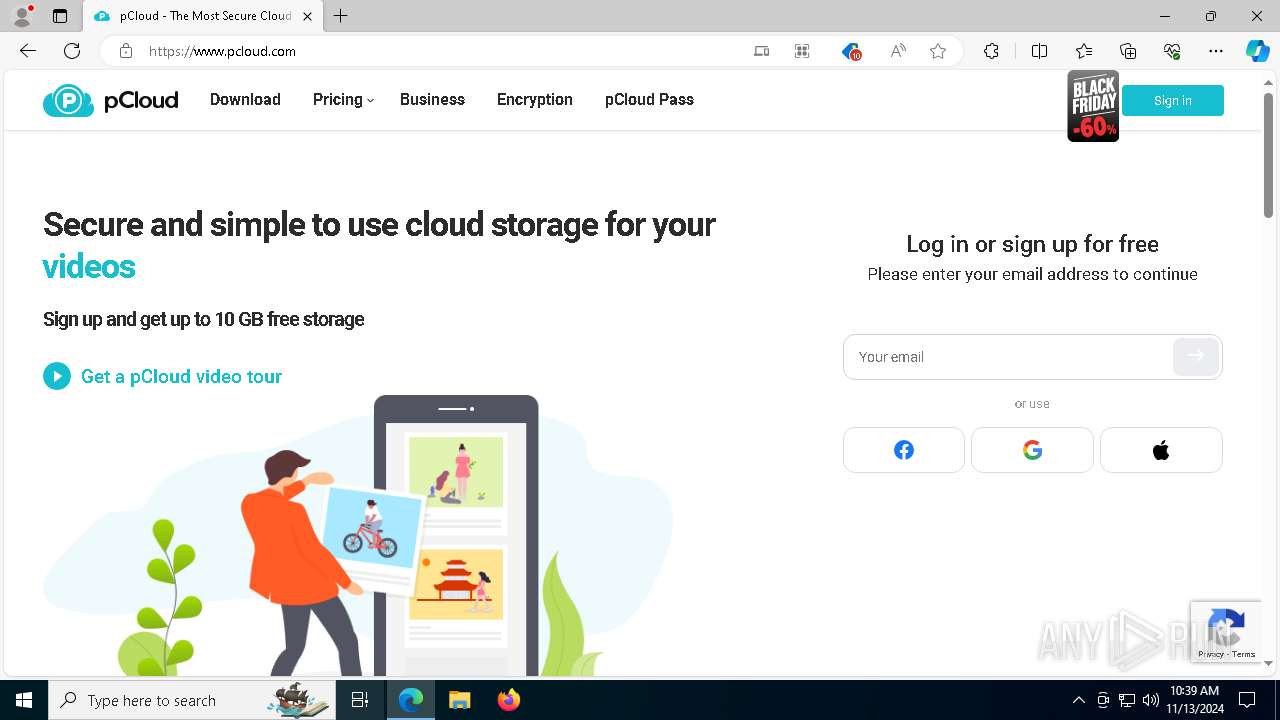Select the pCloud browser tab

(x=203, y=16)
